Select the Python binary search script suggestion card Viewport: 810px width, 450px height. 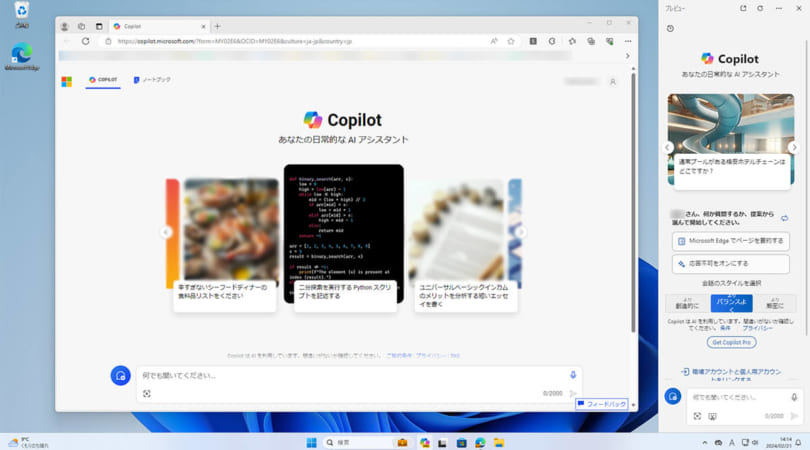pos(344,238)
